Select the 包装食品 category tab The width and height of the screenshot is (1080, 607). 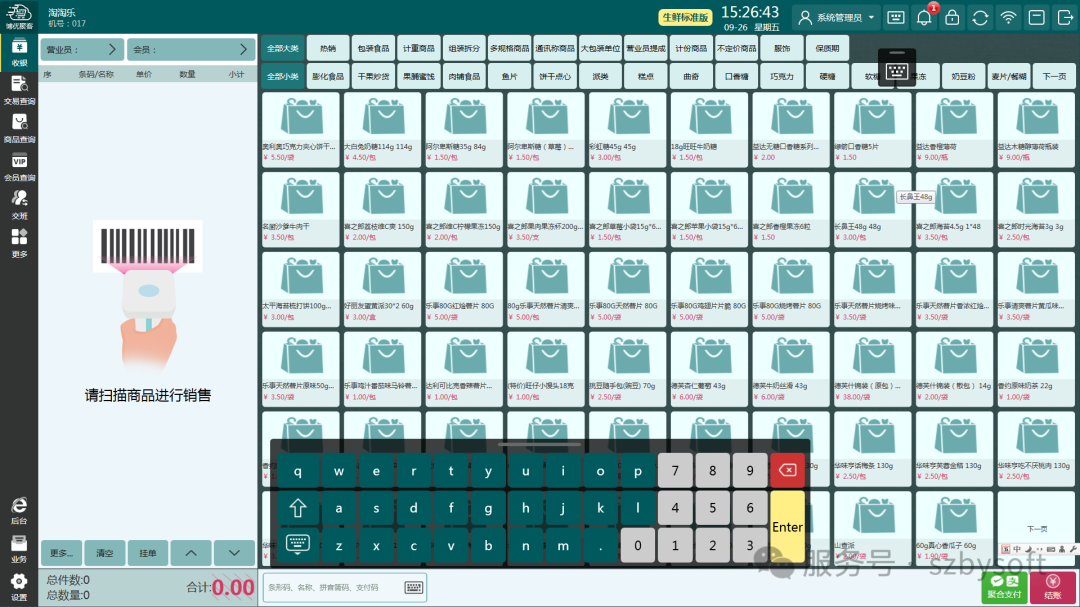tap(373, 48)
